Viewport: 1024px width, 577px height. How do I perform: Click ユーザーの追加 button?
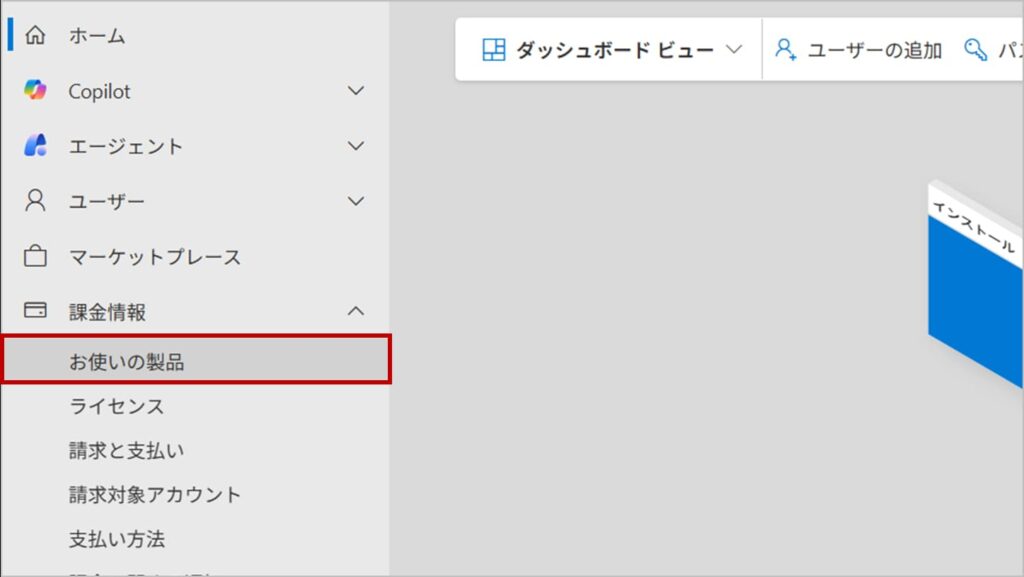pos(874,50)
